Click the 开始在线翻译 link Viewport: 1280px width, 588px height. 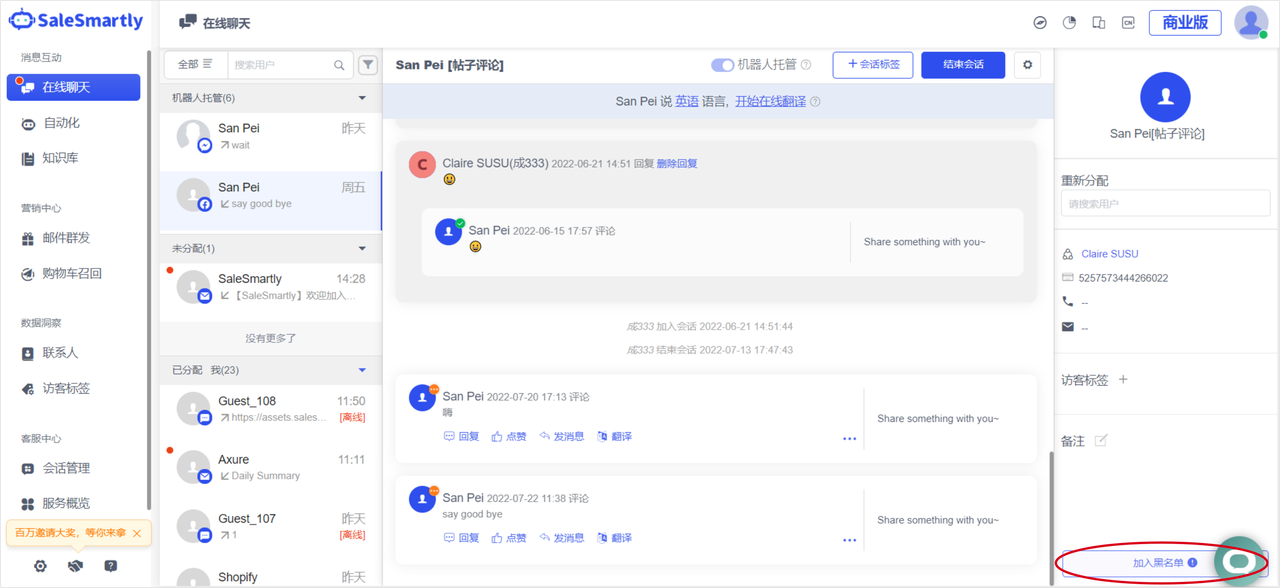[770, 101]
